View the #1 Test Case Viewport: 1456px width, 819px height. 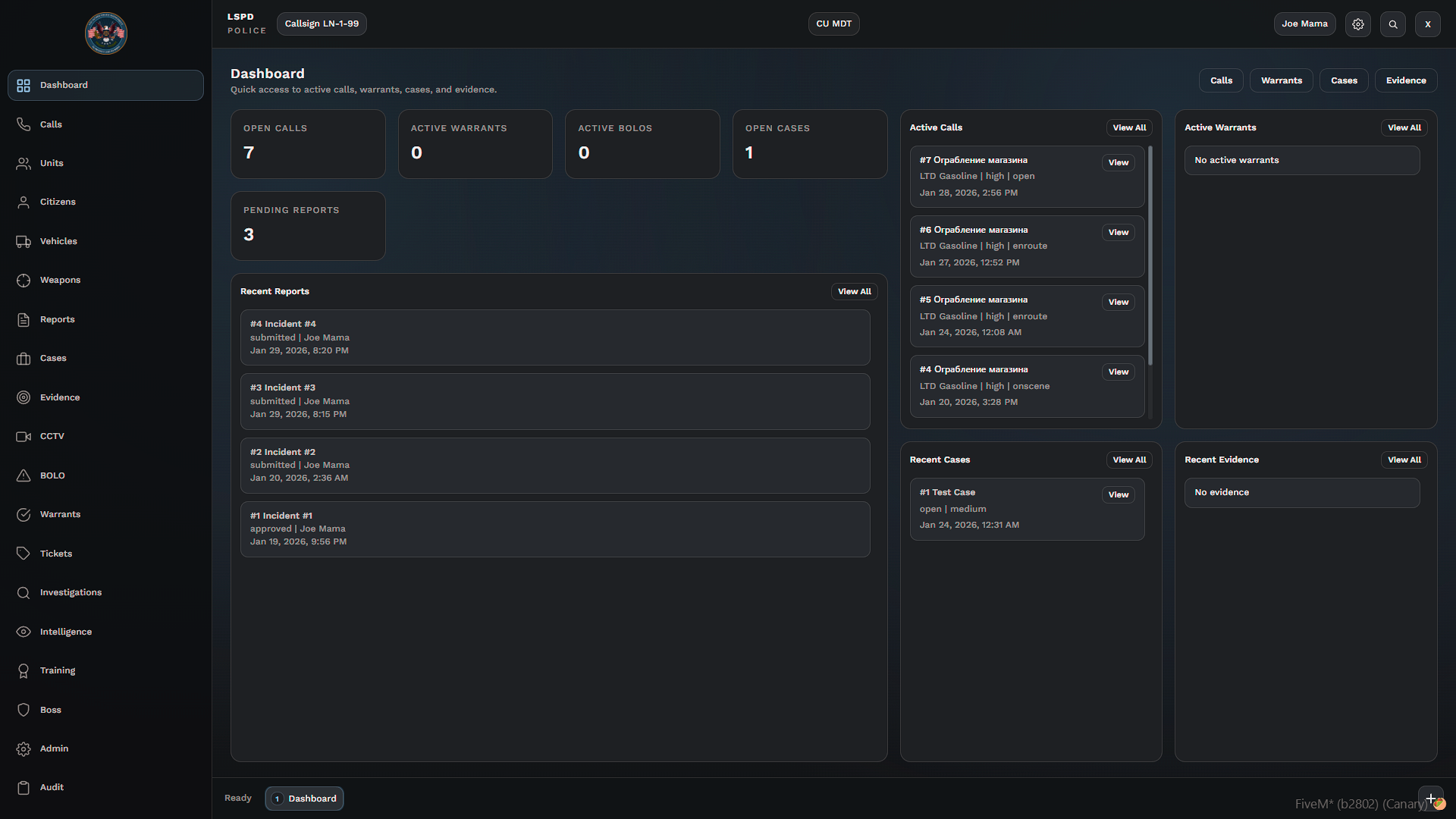1118,494
